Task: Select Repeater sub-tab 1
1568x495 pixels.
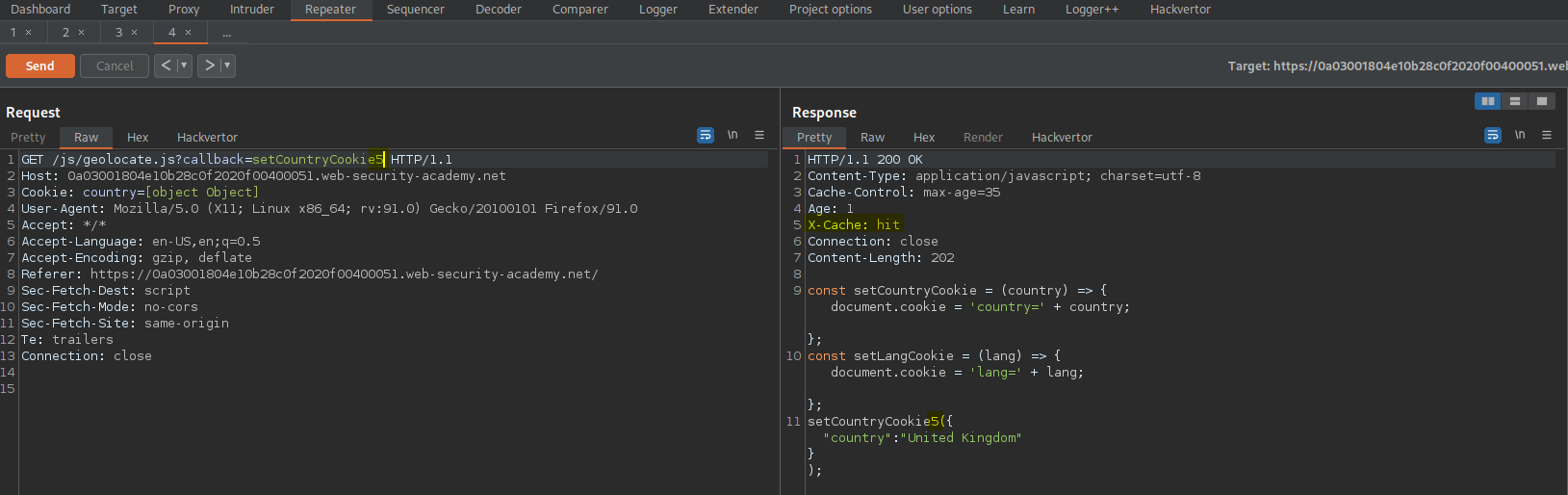Action: [13, 33]
